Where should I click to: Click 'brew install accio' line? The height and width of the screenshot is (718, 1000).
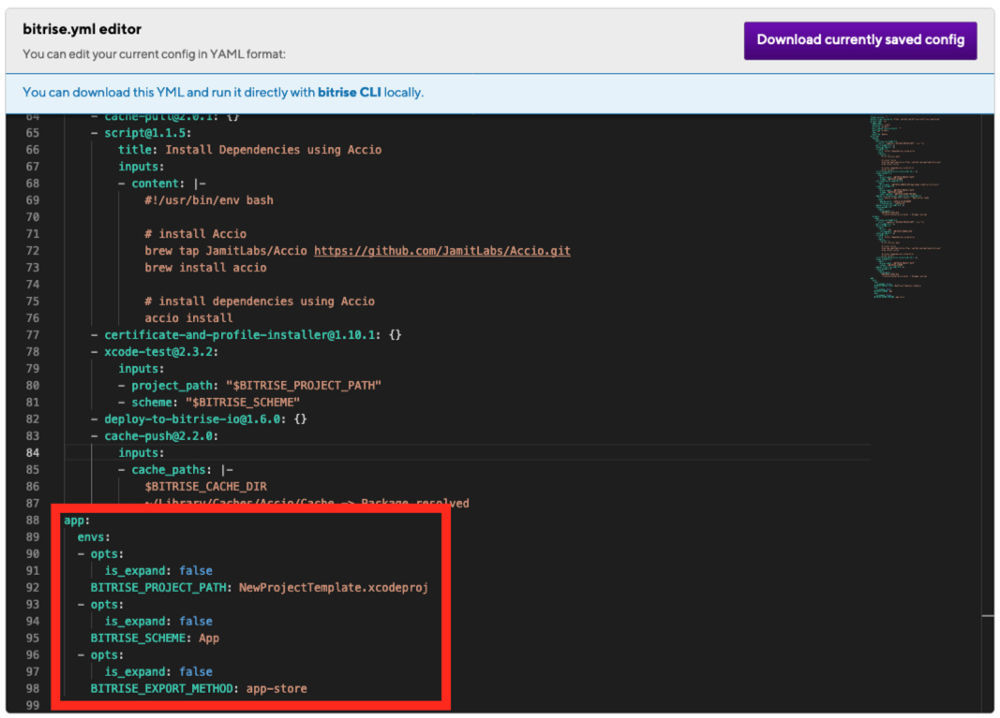point(205,268)
